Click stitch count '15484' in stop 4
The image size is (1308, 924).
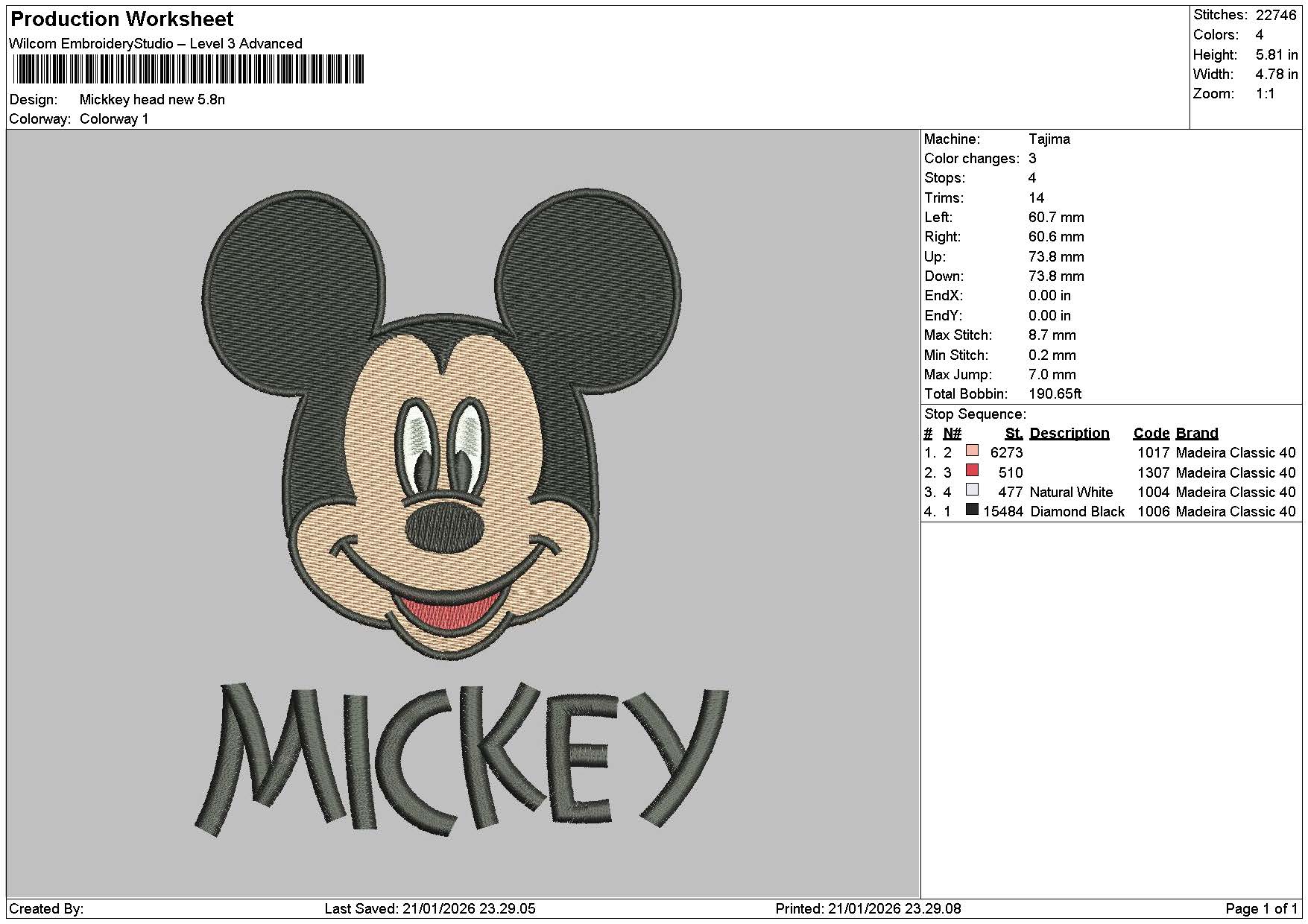[x=1003, y=511]
